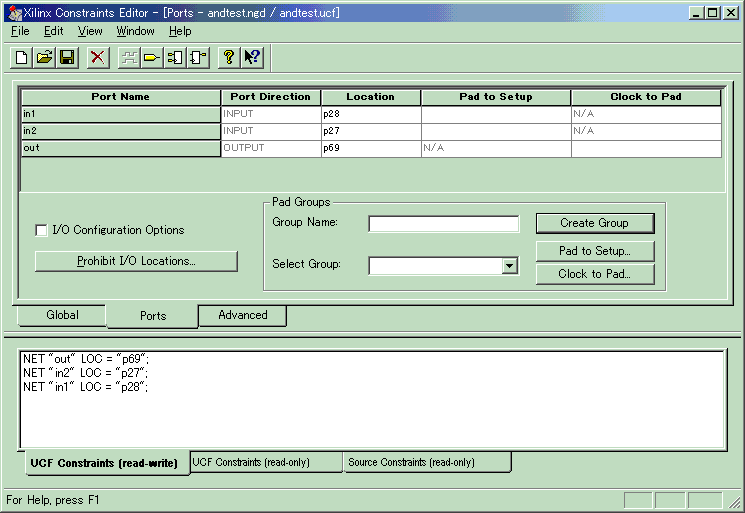Click the clock-to-pad toolbar icon
The image size is (745, 513).
(x=199, y=58)
